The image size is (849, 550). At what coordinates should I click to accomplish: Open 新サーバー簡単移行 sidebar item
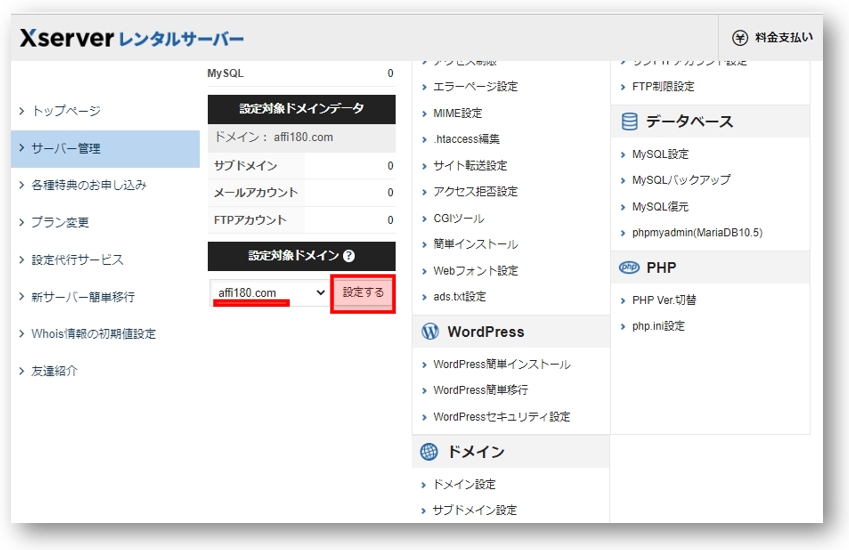pyautogui.click(x=83, y=297)
